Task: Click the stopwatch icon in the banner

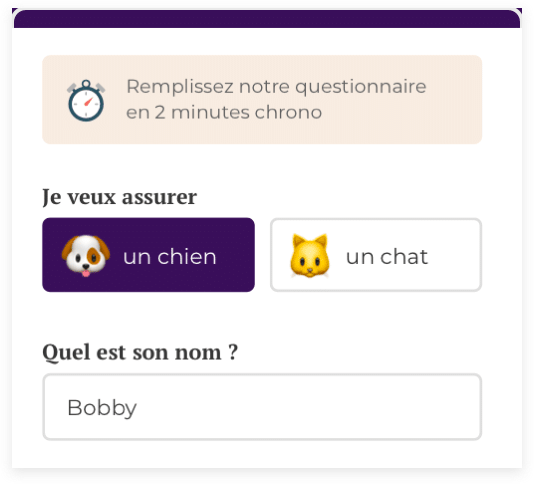Action: coord(86,100)
